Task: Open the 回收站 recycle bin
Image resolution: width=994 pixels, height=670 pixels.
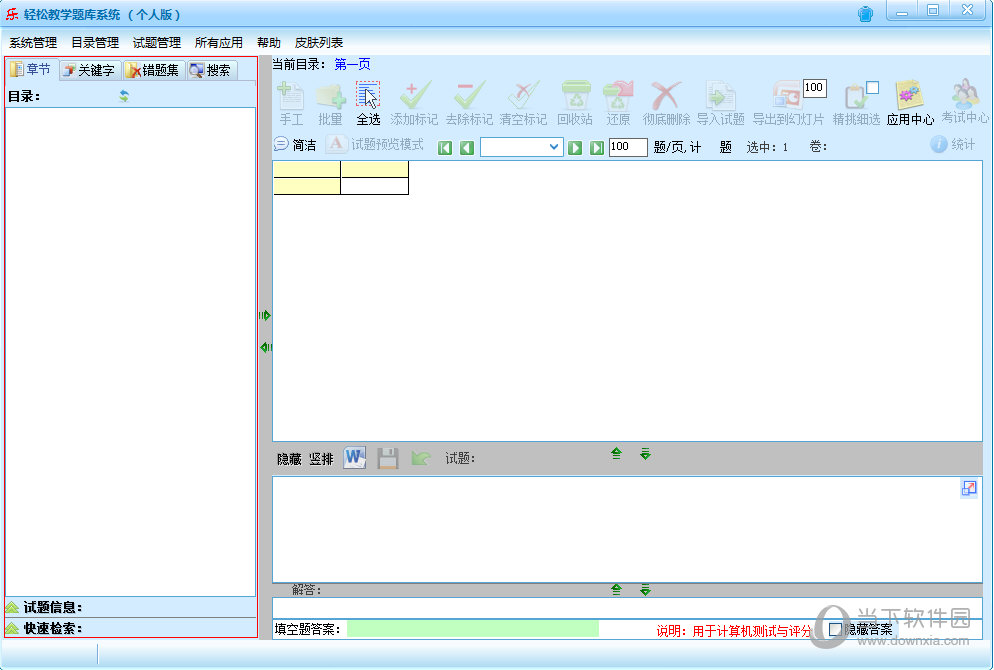Action: tap(575, 104)
